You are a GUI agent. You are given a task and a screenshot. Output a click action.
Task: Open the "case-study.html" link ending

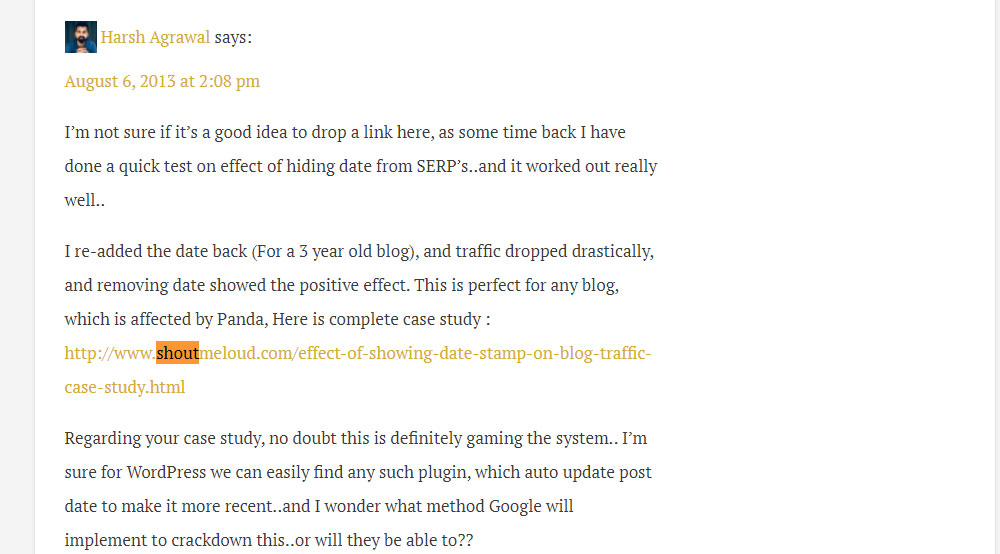[125, 386]
